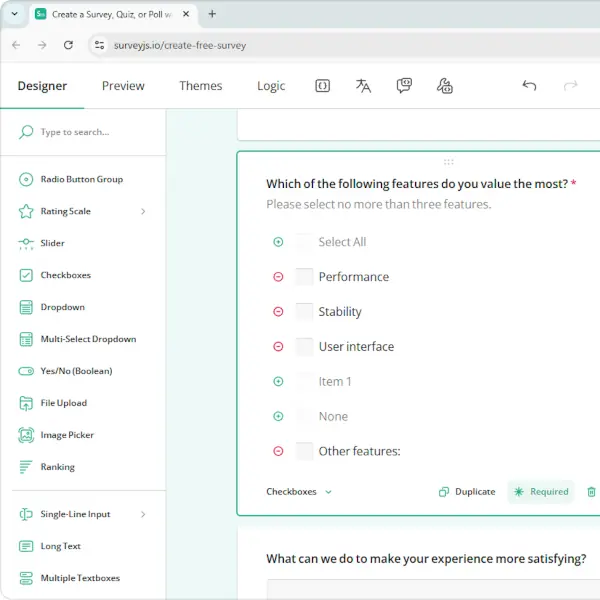Remove the Other features choice
The height and width of the screenshot is (600, 600).
click(278, 451)
